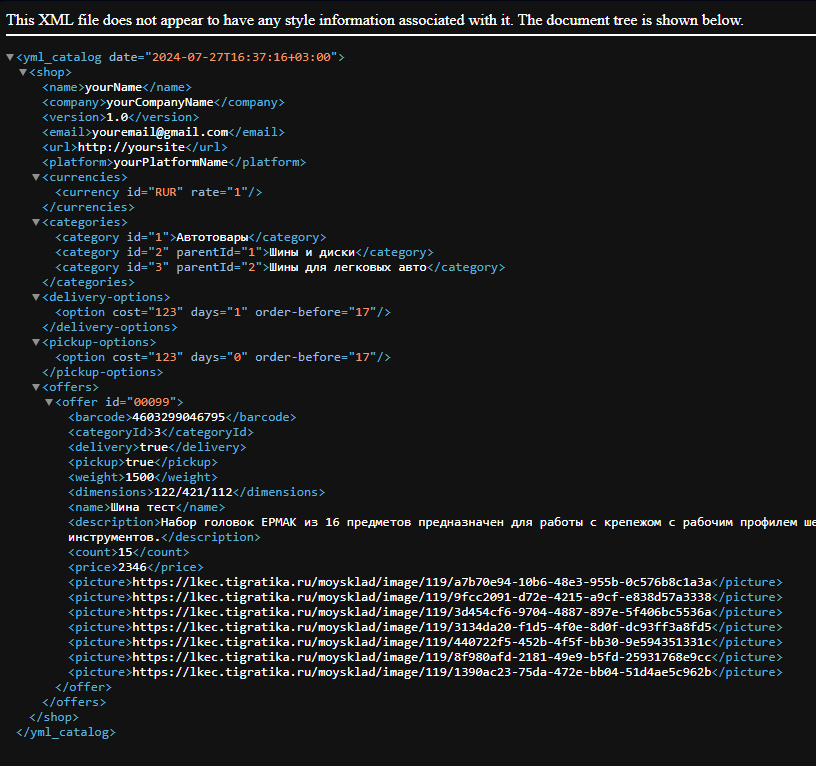Click the picture URL starting 1390ac23

[422, 672]
